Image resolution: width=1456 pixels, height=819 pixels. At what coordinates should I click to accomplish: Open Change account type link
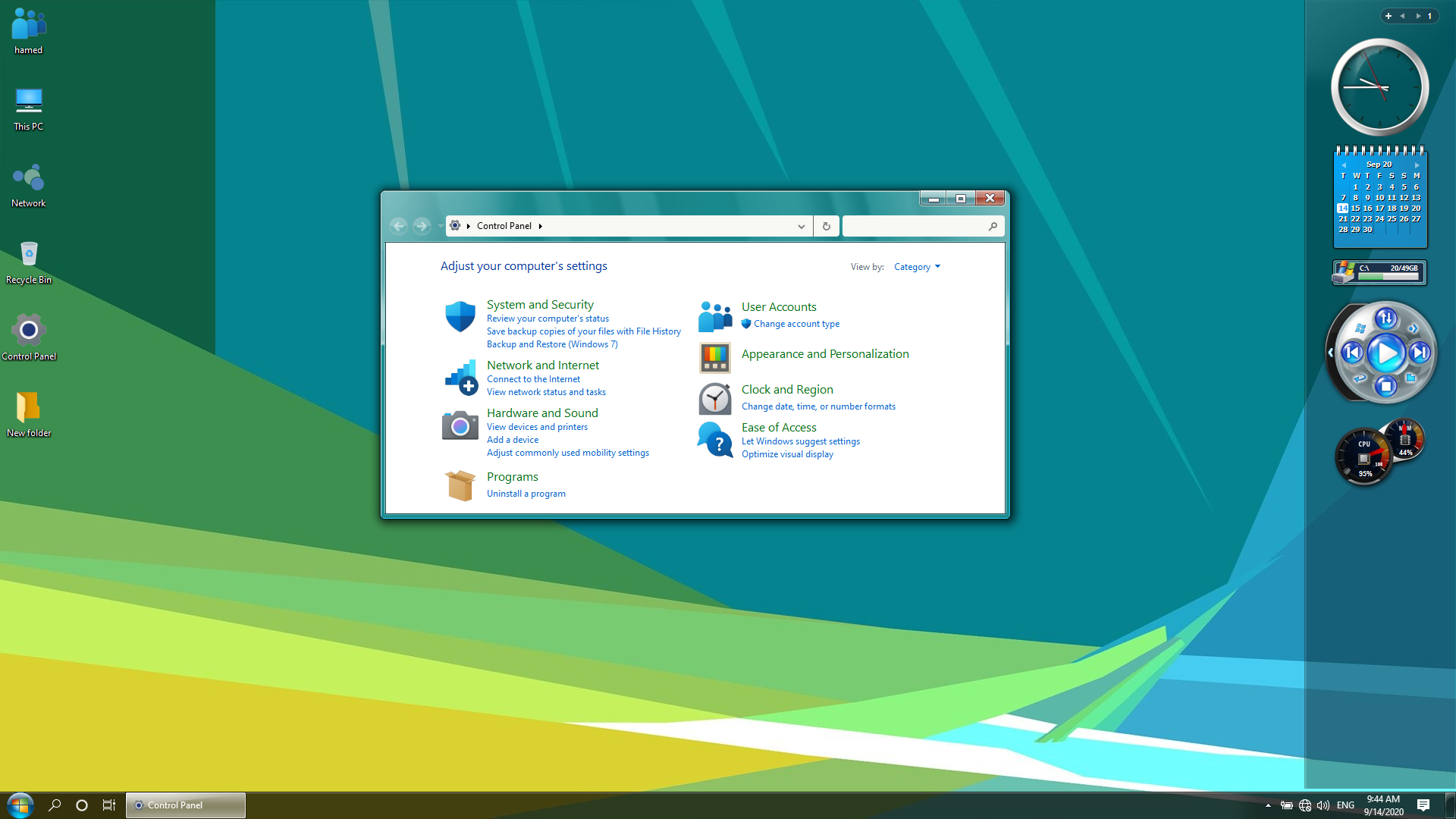coord(796,324)
